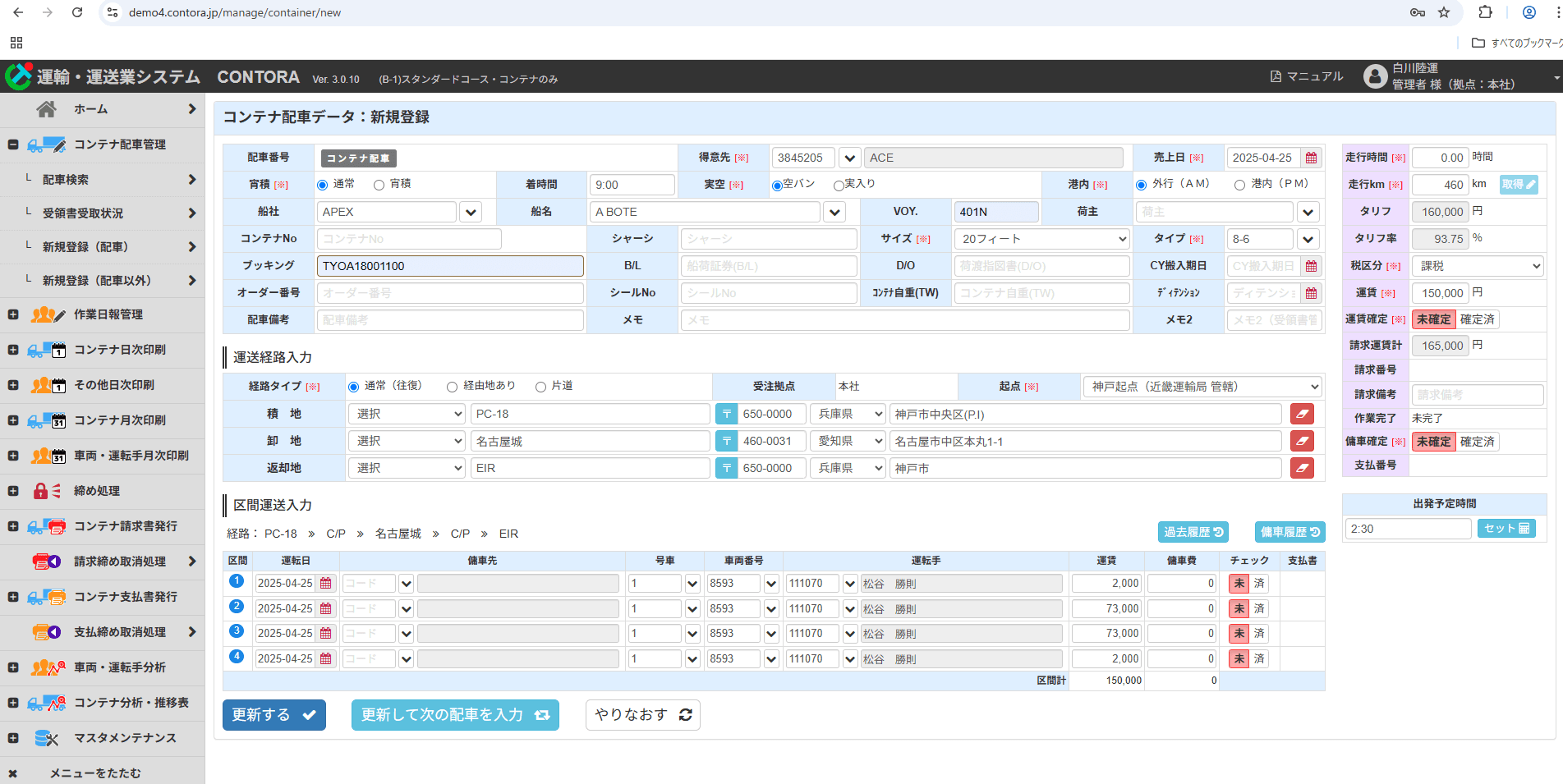Bookmark this page with star icon
Viewport: 1563px width, 784px height.
[x=1444, y=12]
